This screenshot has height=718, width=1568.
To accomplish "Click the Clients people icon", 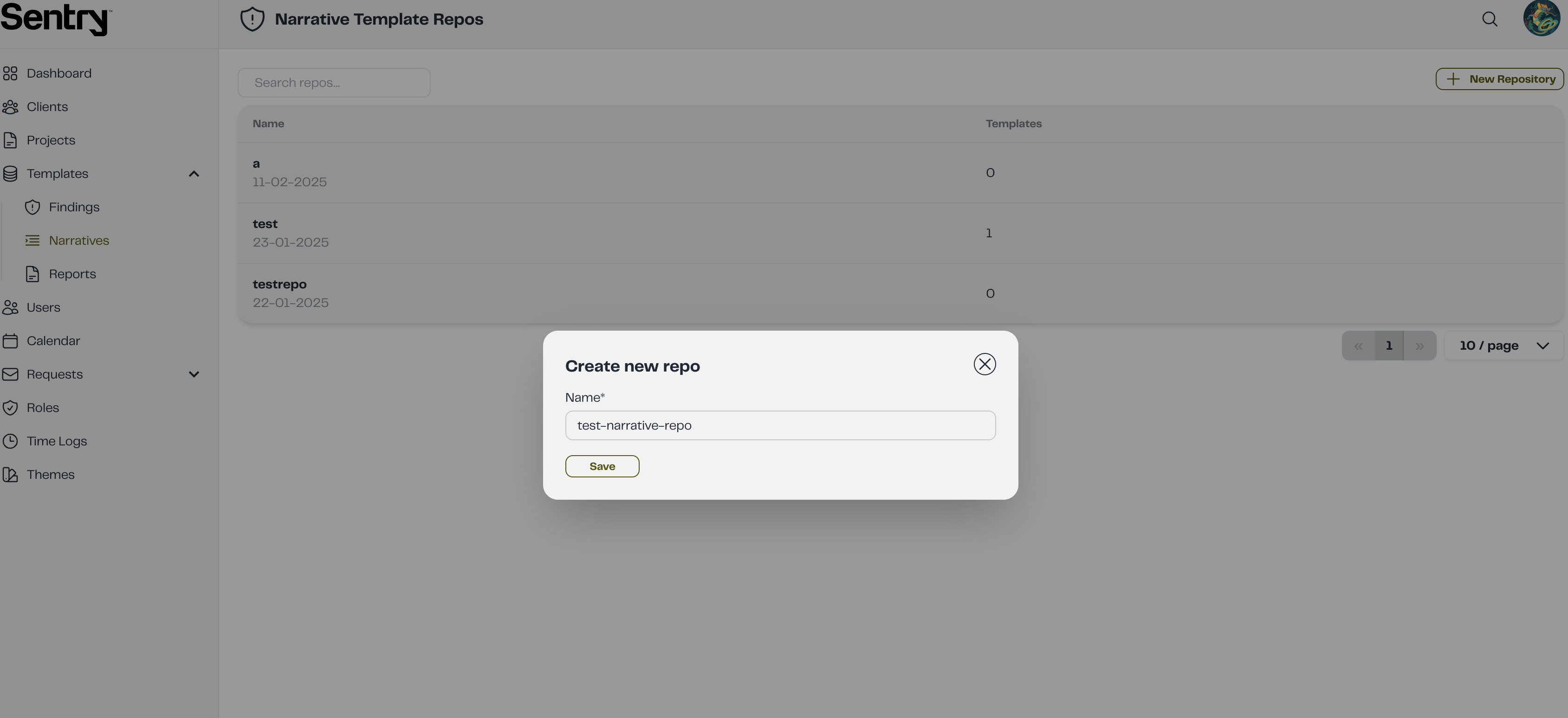I will pos(10,106).
